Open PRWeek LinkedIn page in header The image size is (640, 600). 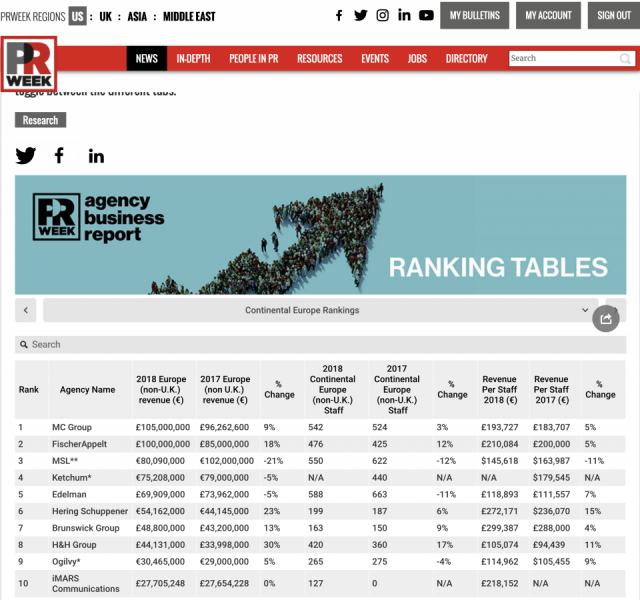(404, 16)
